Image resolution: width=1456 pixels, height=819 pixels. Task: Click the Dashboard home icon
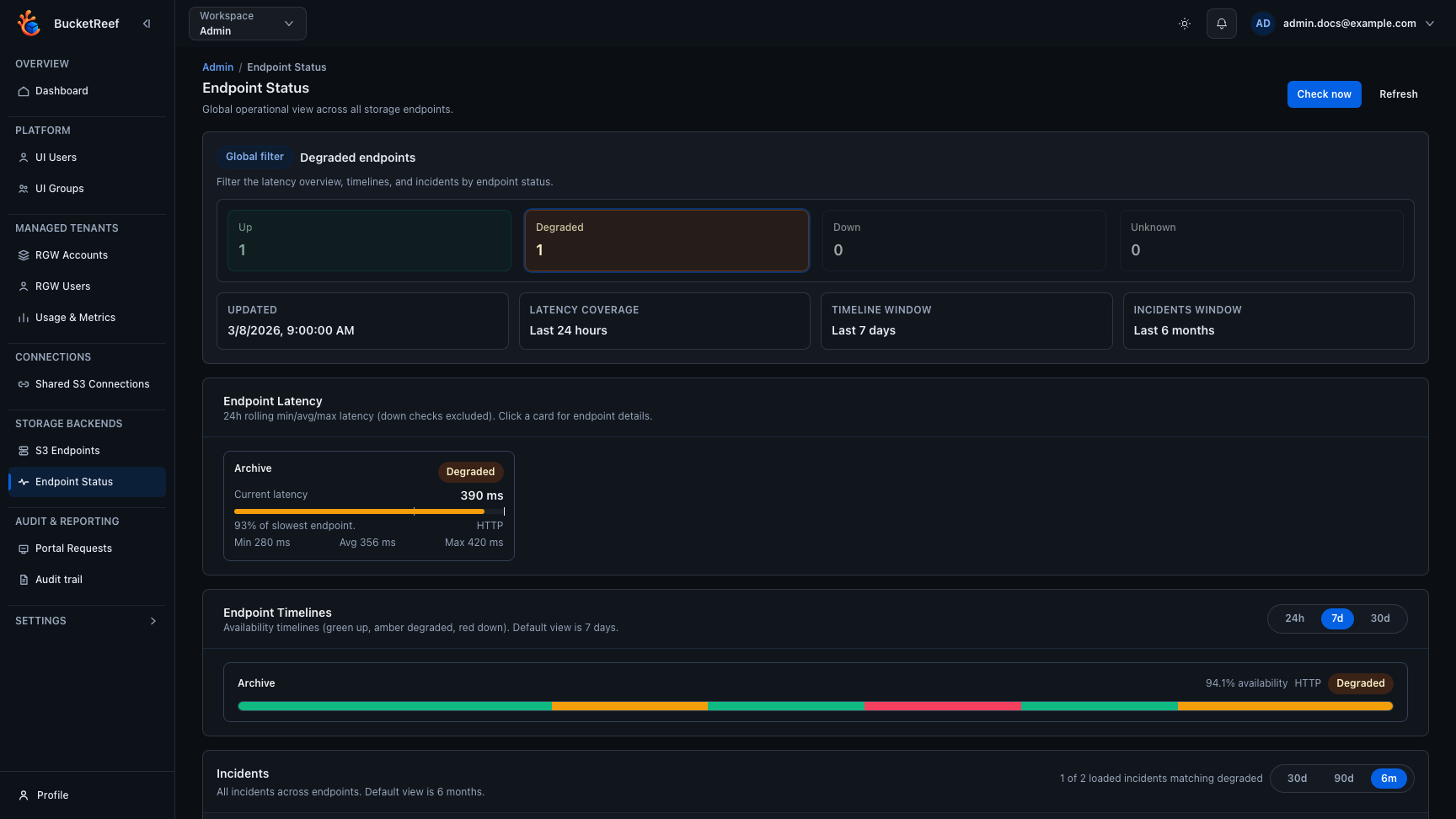(x=24, y=91)
